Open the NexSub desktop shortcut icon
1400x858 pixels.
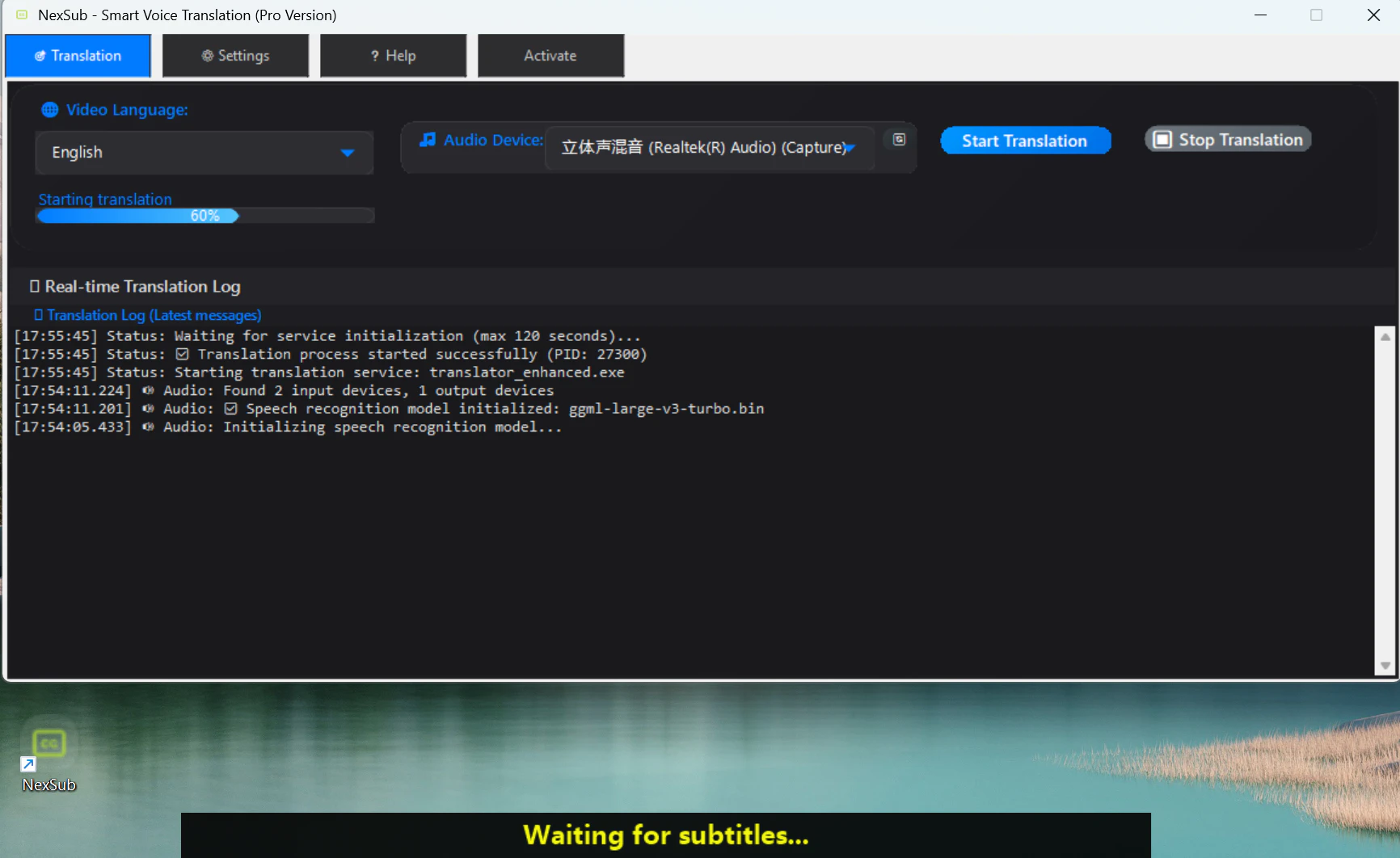coord(48,754)
